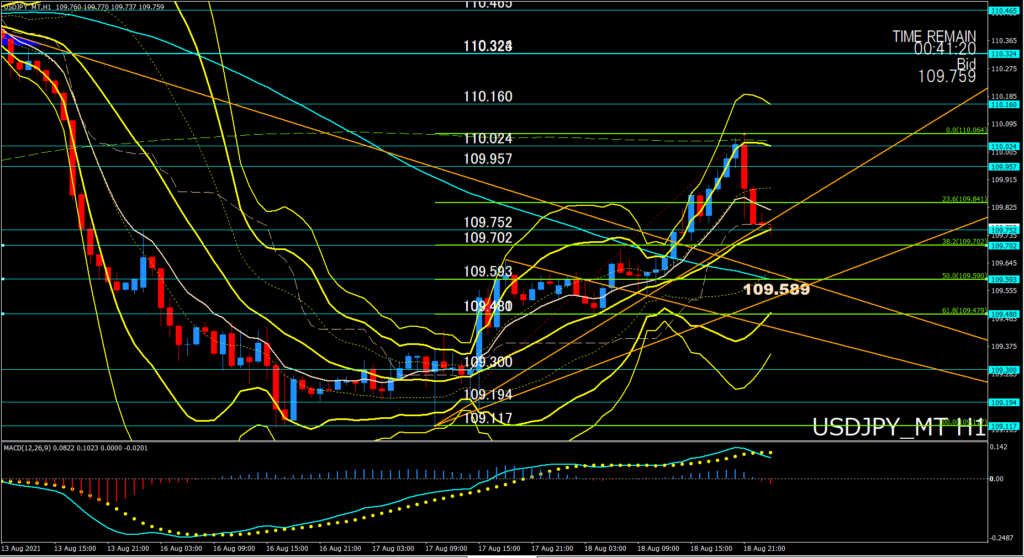This screenshot has height=558, width=1024.
Task: Click the large white 109.194 level label
Action: [x=488, y=395]
